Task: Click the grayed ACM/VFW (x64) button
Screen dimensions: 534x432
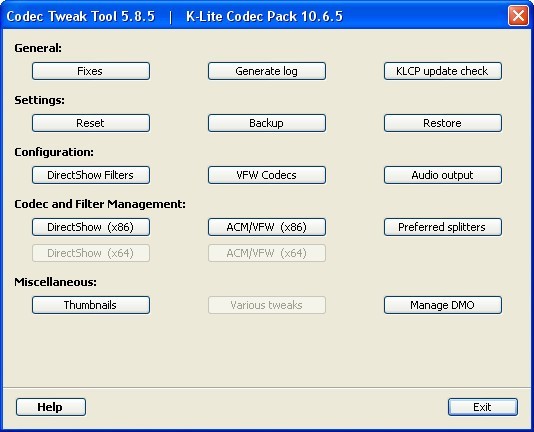Action: click(267, 253)
